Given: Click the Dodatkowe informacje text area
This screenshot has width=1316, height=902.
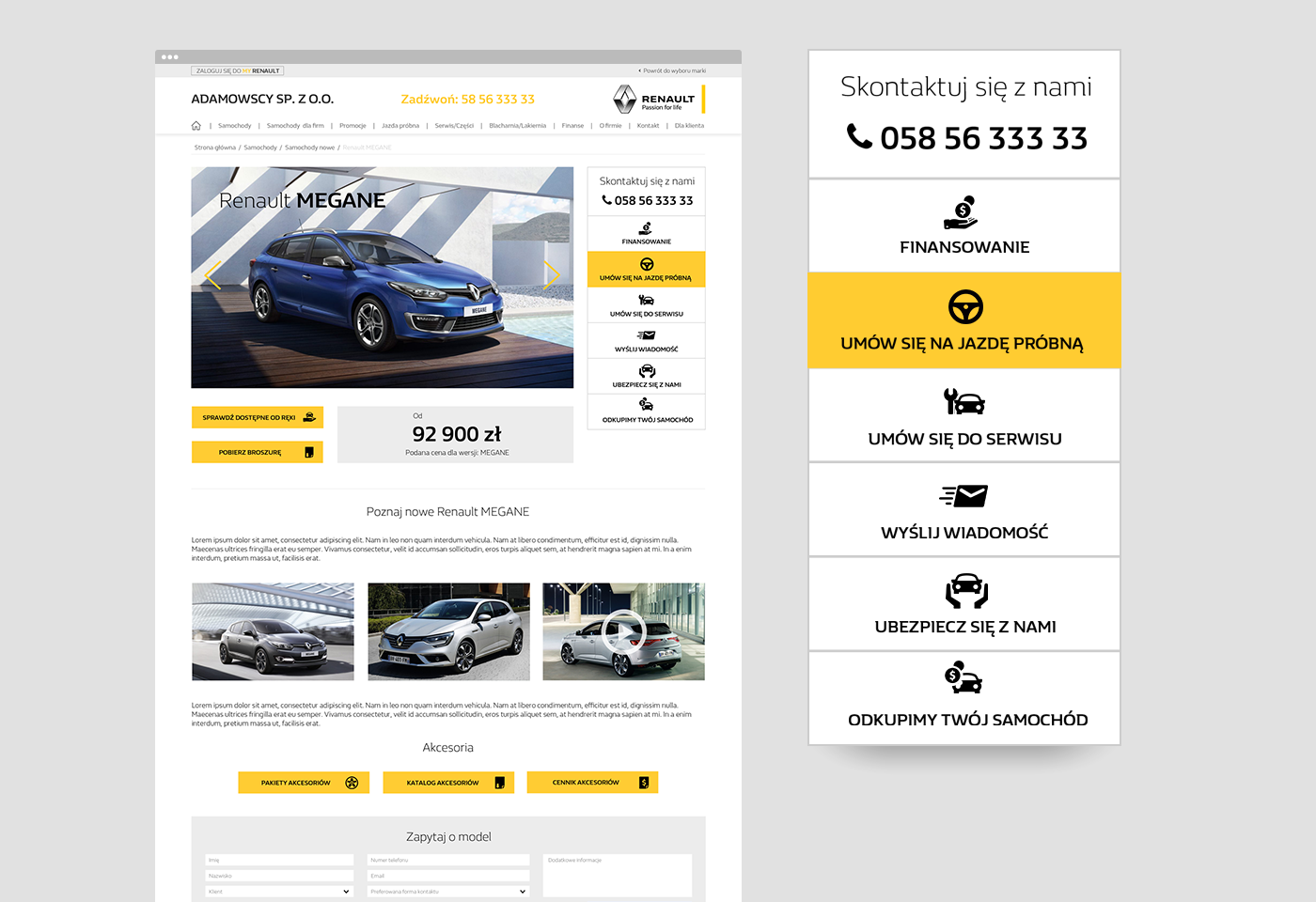Looking at the screenshot, I should coord(618,875).
